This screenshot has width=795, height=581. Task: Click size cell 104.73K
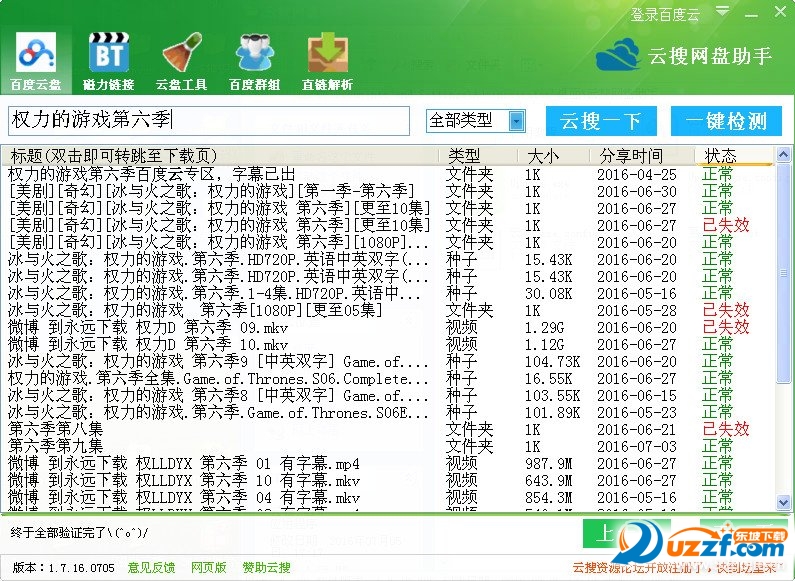[x=552, y=362]
